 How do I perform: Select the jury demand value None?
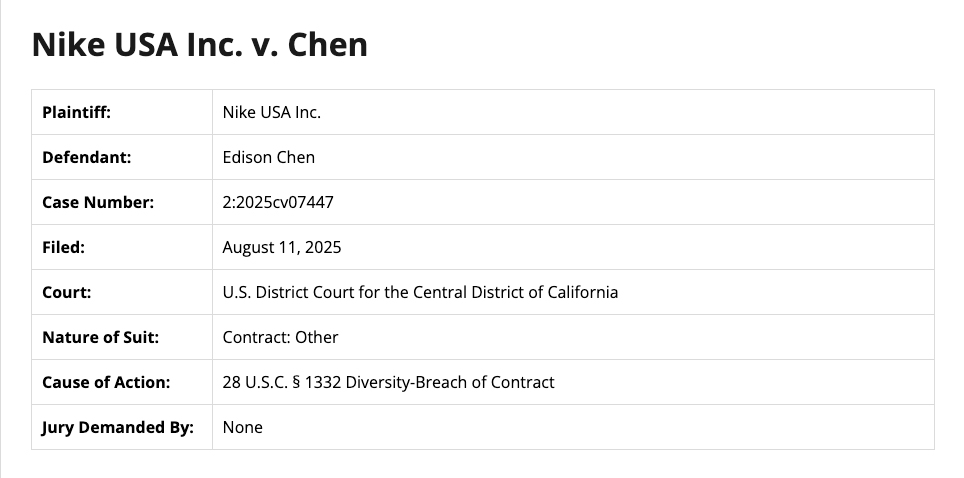[243, 427]
